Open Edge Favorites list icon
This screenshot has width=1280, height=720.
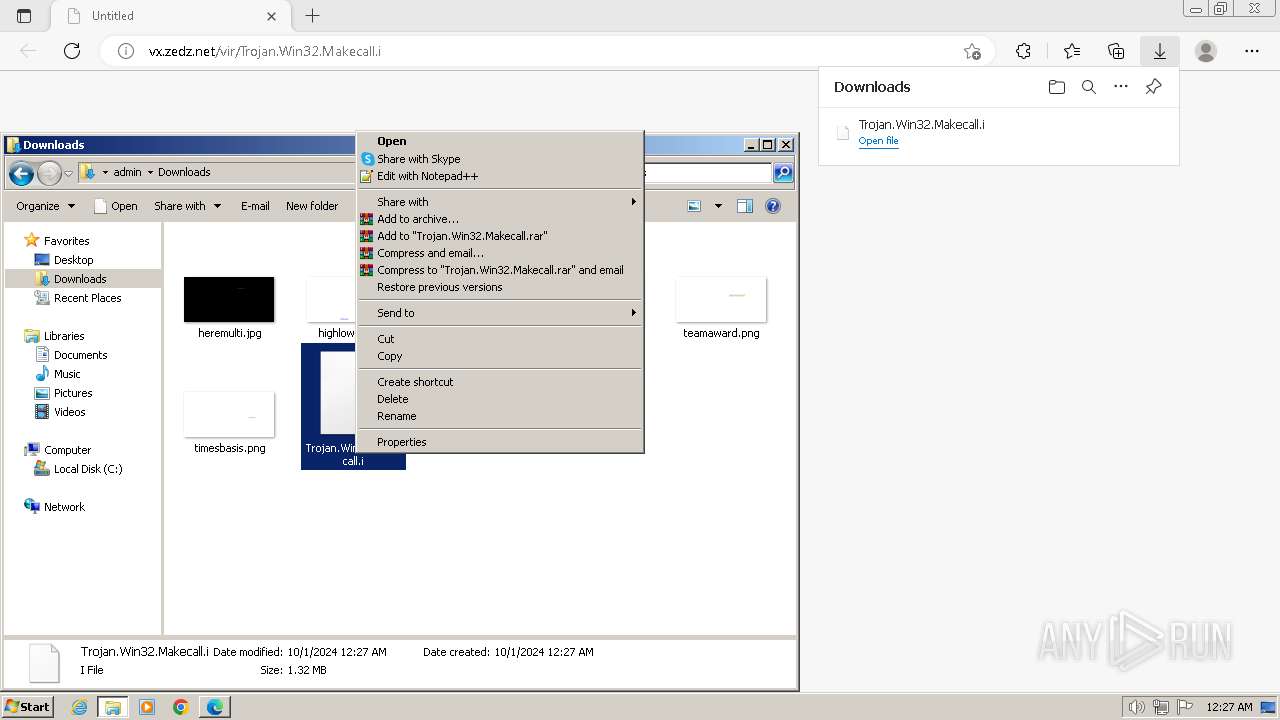pyautogui.click(x=1072, y=51)
